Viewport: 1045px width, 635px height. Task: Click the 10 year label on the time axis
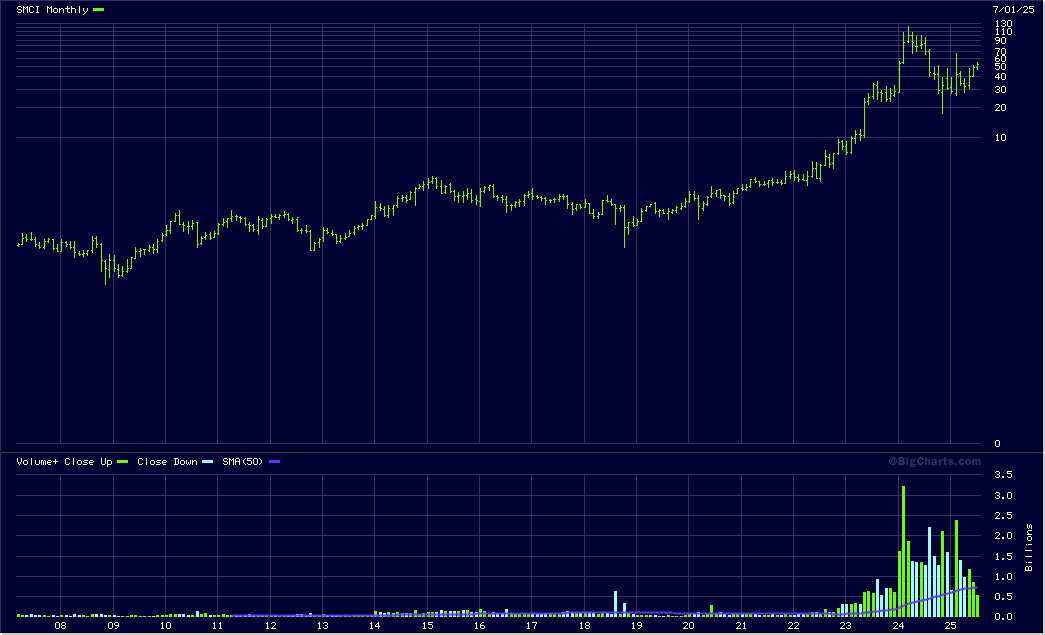pyautogui.click(x=165, y=626)
